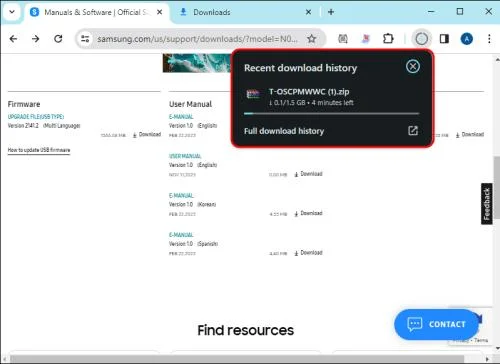Image resolution: width=500 pixels, height=364 pixels.
Task: Download the USER MANUAL English file
Action: tap(308, 174)
